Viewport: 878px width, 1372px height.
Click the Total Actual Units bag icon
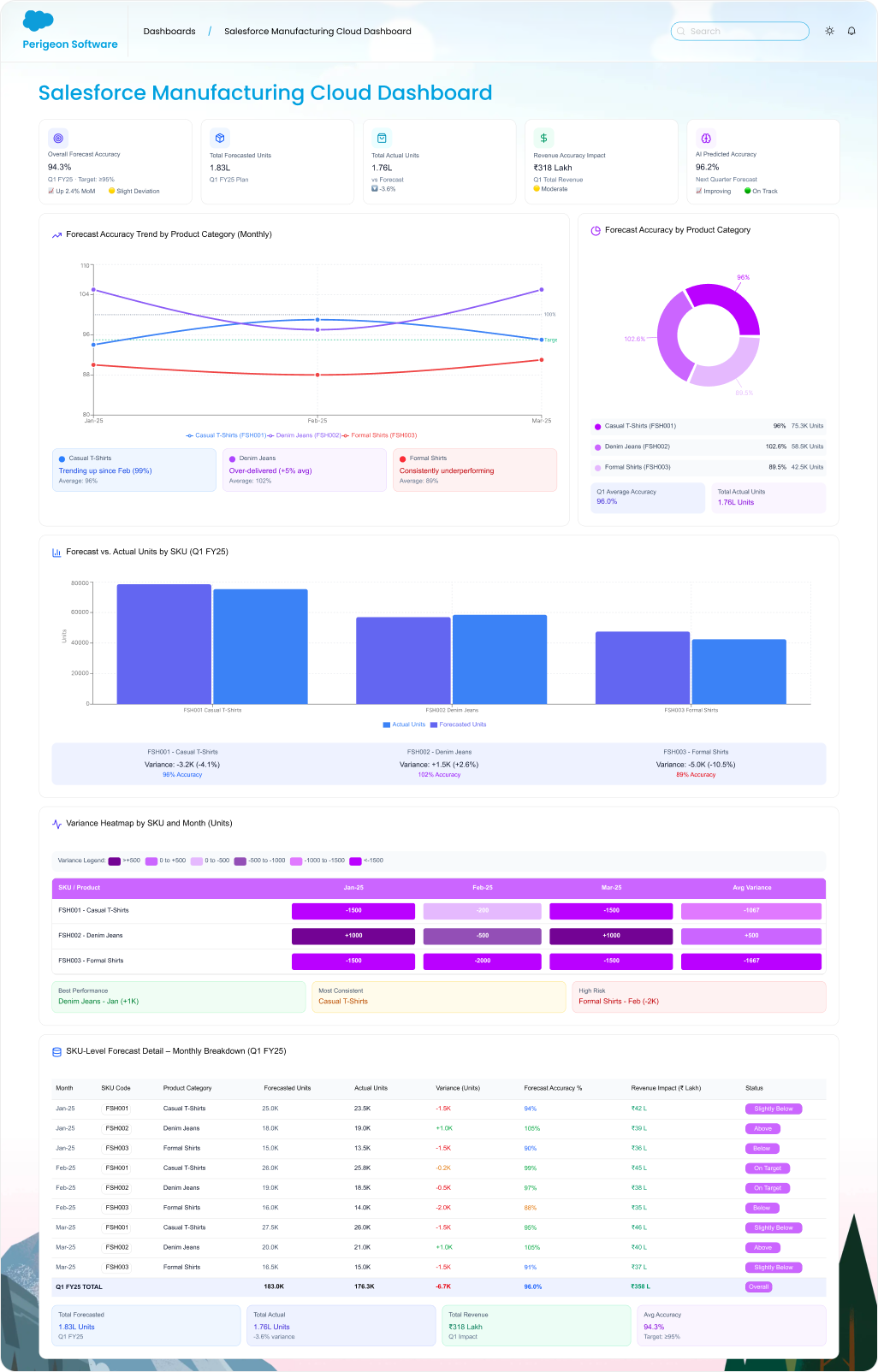tap(382, 138)
